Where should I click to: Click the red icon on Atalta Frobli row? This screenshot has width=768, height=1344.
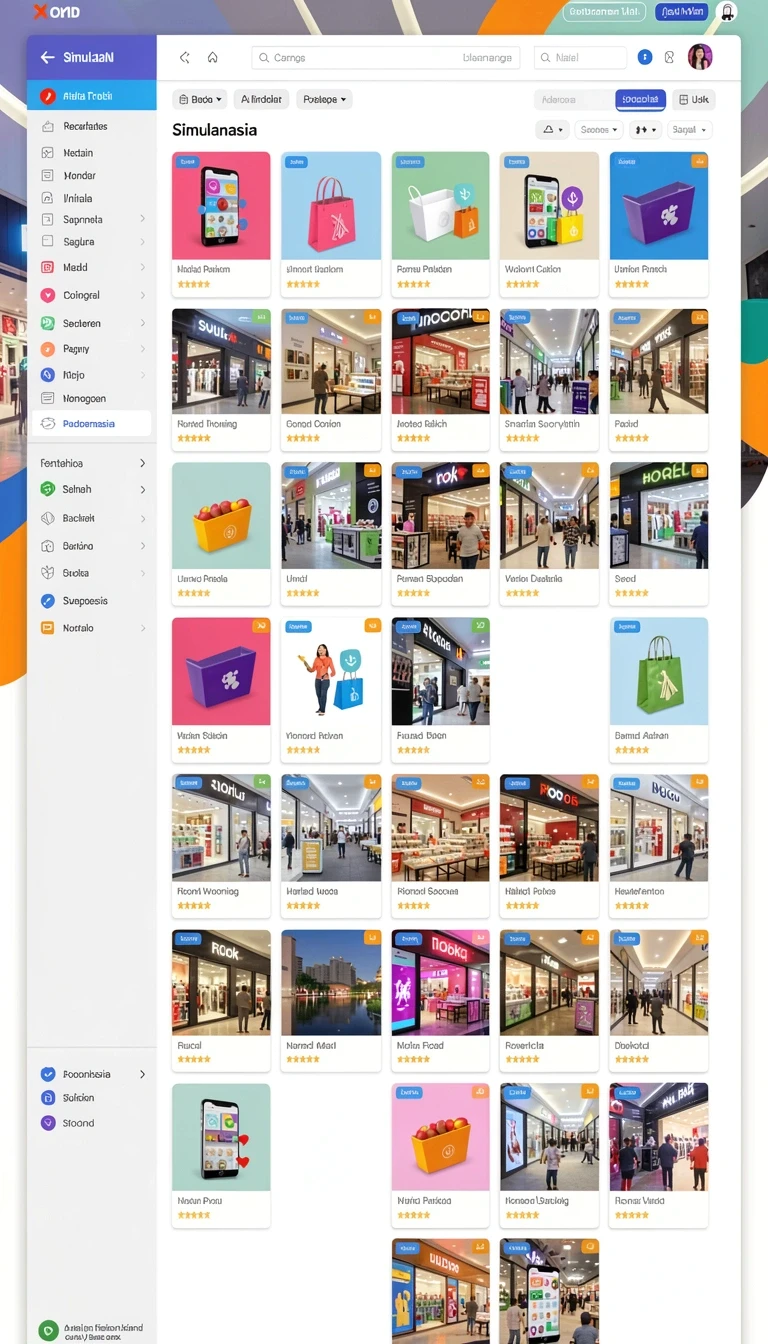[x=47, y=97]
